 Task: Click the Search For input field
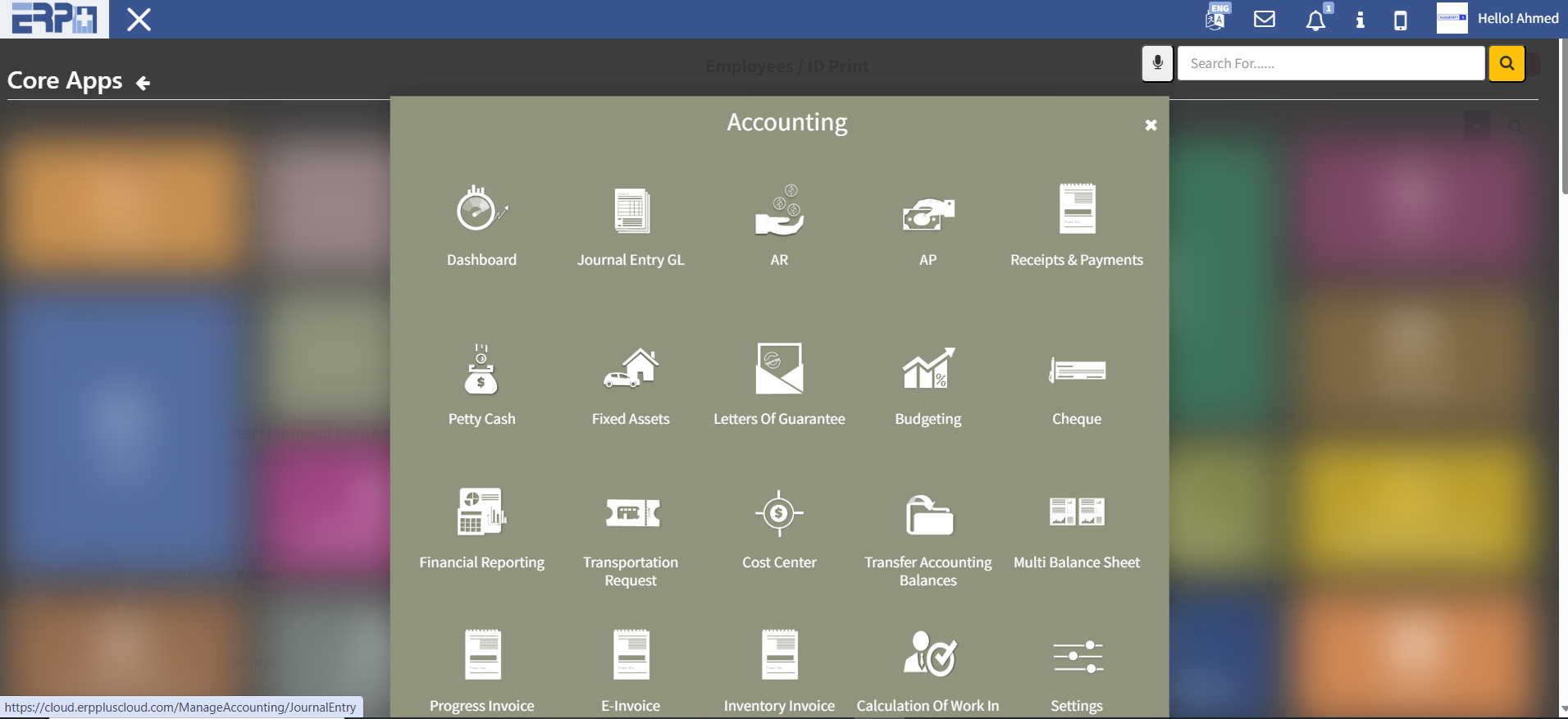[x=1330, y=63]
